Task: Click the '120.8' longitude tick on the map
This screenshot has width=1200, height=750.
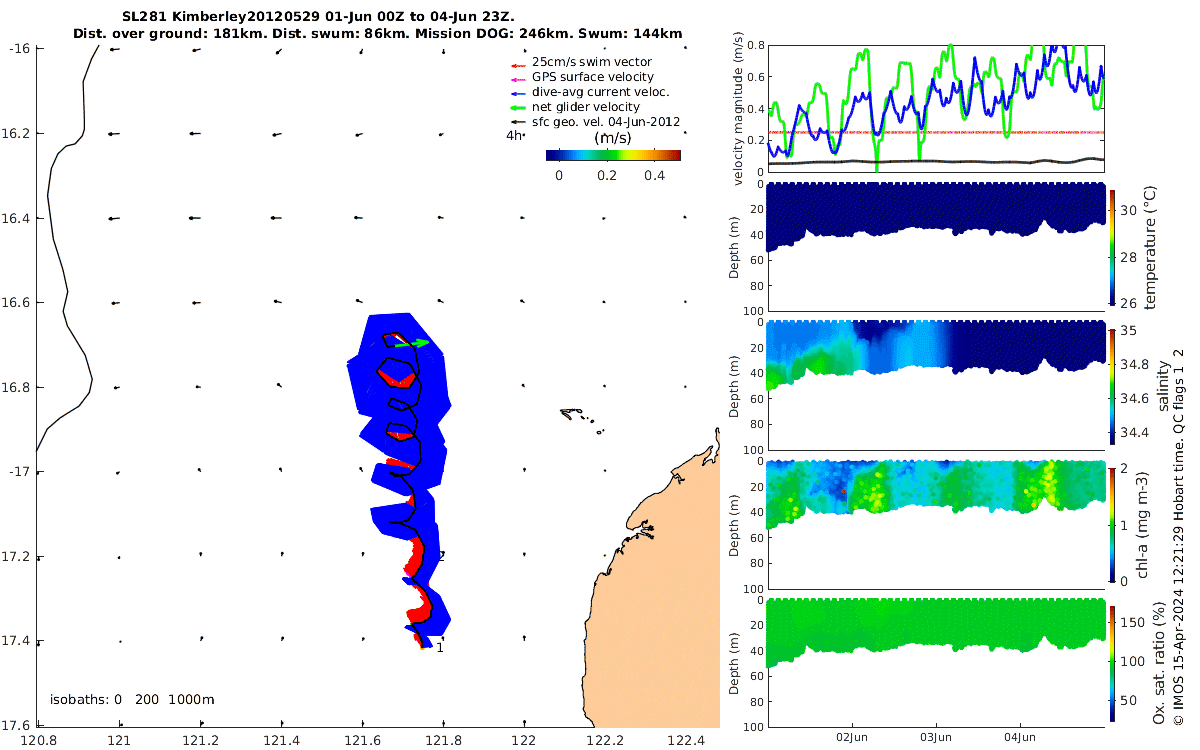Action: [x=40, y=740]
